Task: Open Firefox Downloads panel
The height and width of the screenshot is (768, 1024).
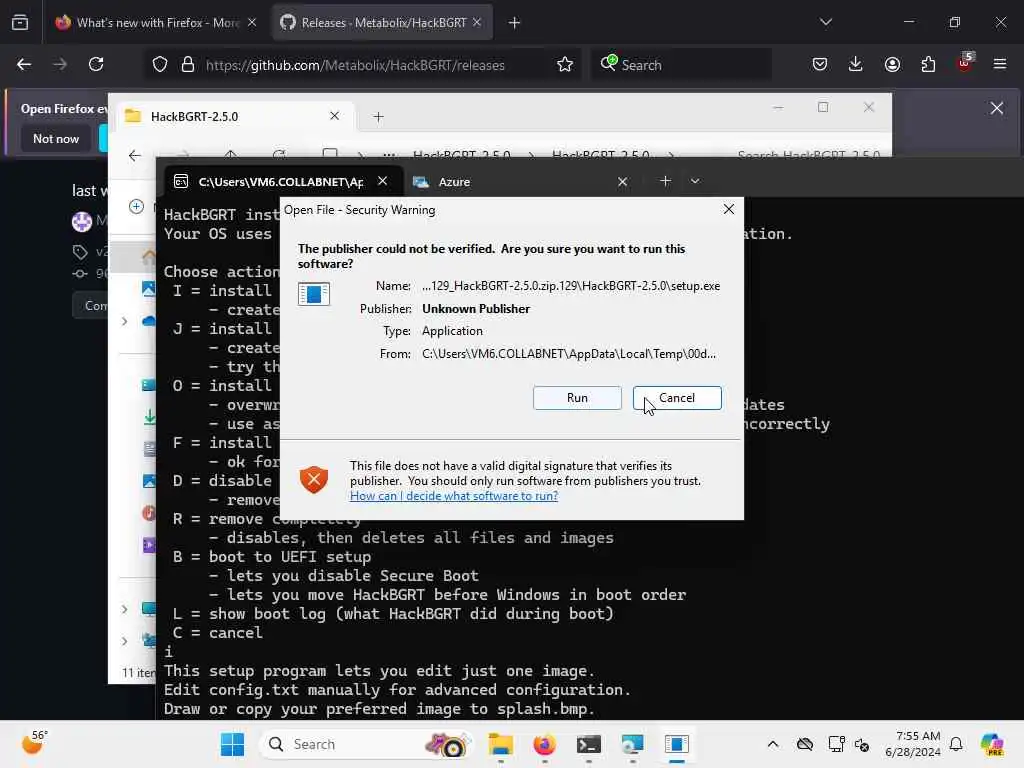Action: point(856,64)
